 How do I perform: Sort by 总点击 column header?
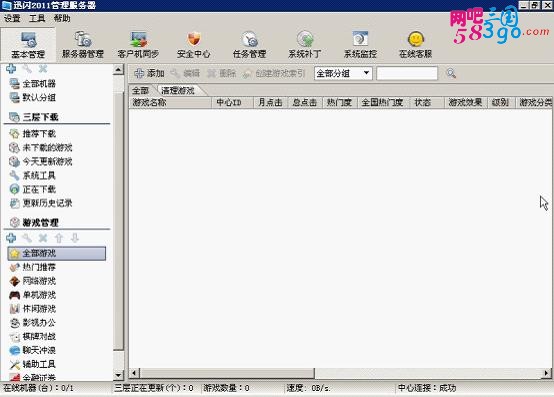click(305, 103)
